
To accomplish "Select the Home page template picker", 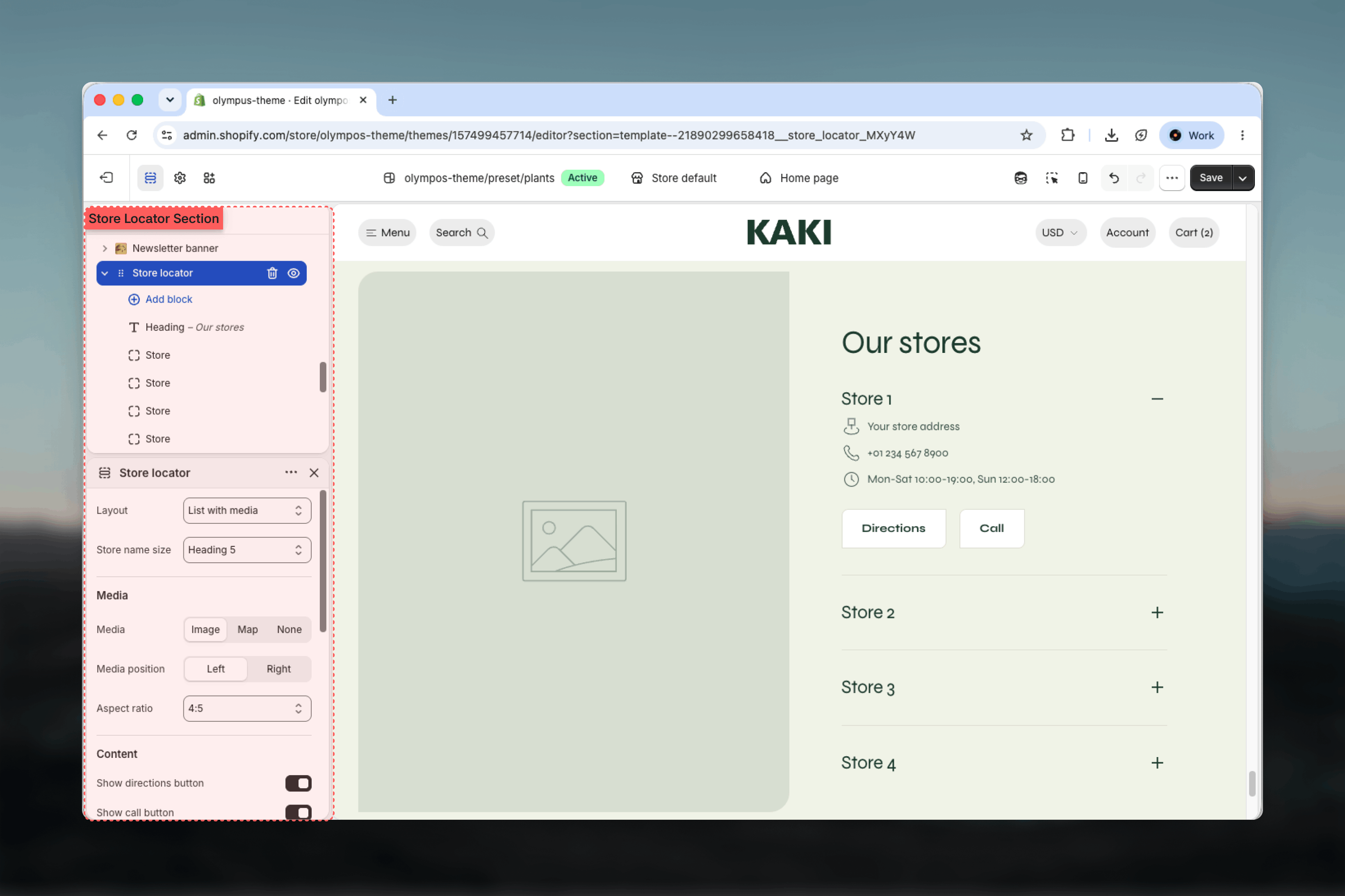I will [798, 178].
